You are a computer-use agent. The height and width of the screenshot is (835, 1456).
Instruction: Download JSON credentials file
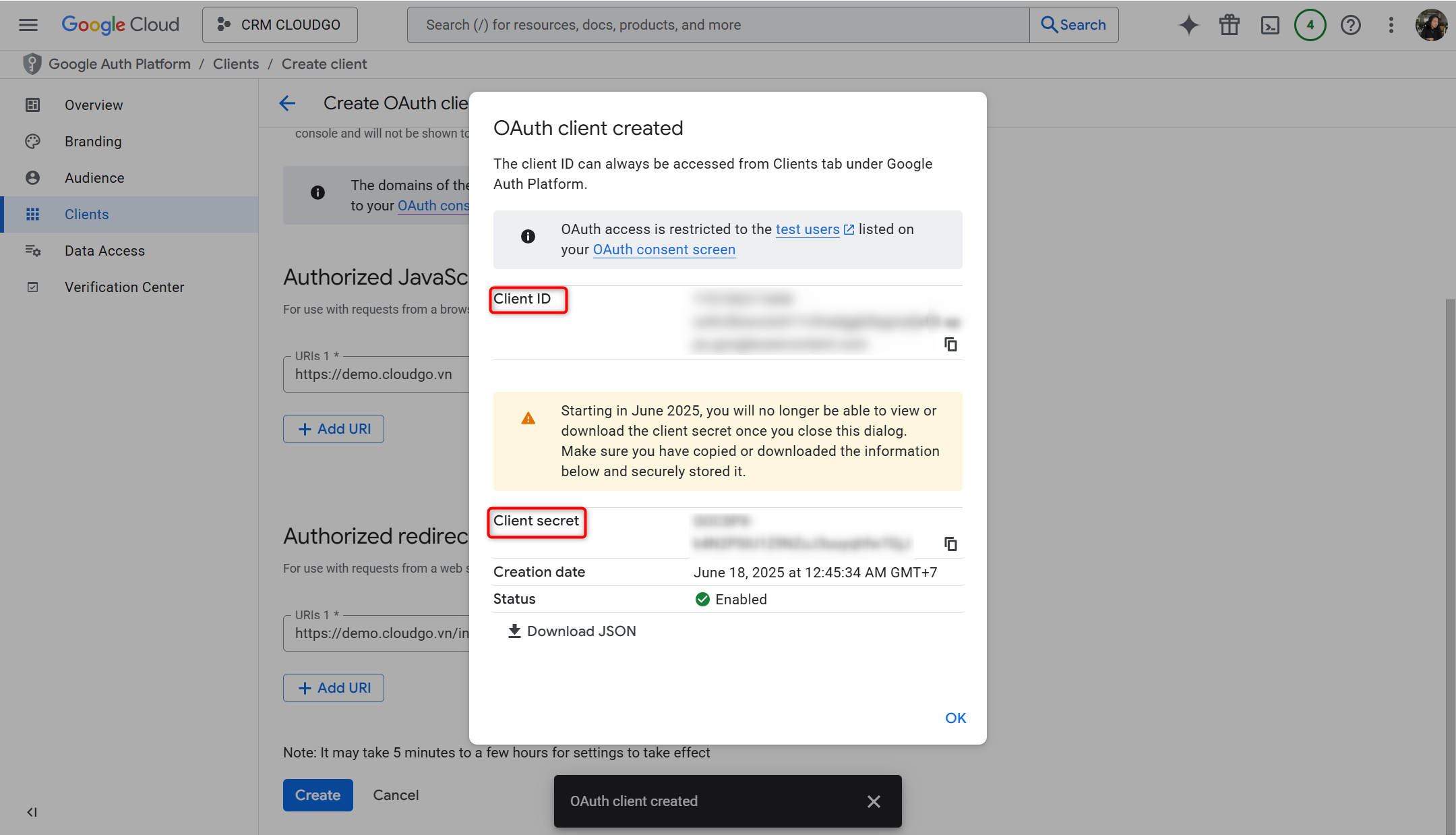[x=571, y=631]
